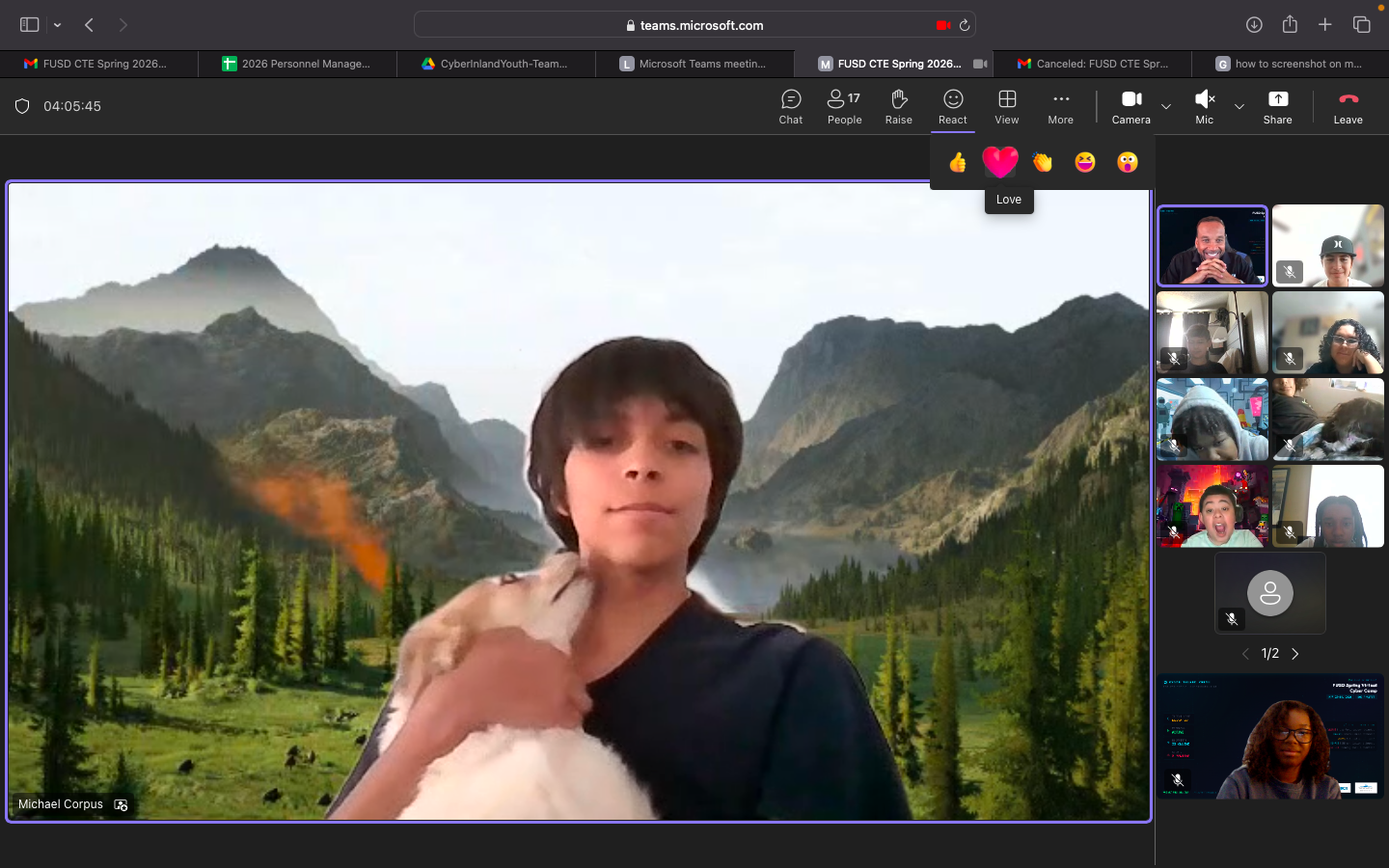Send the thumbs up reaction
This screenshot has height=868, width=1389.
957,162
